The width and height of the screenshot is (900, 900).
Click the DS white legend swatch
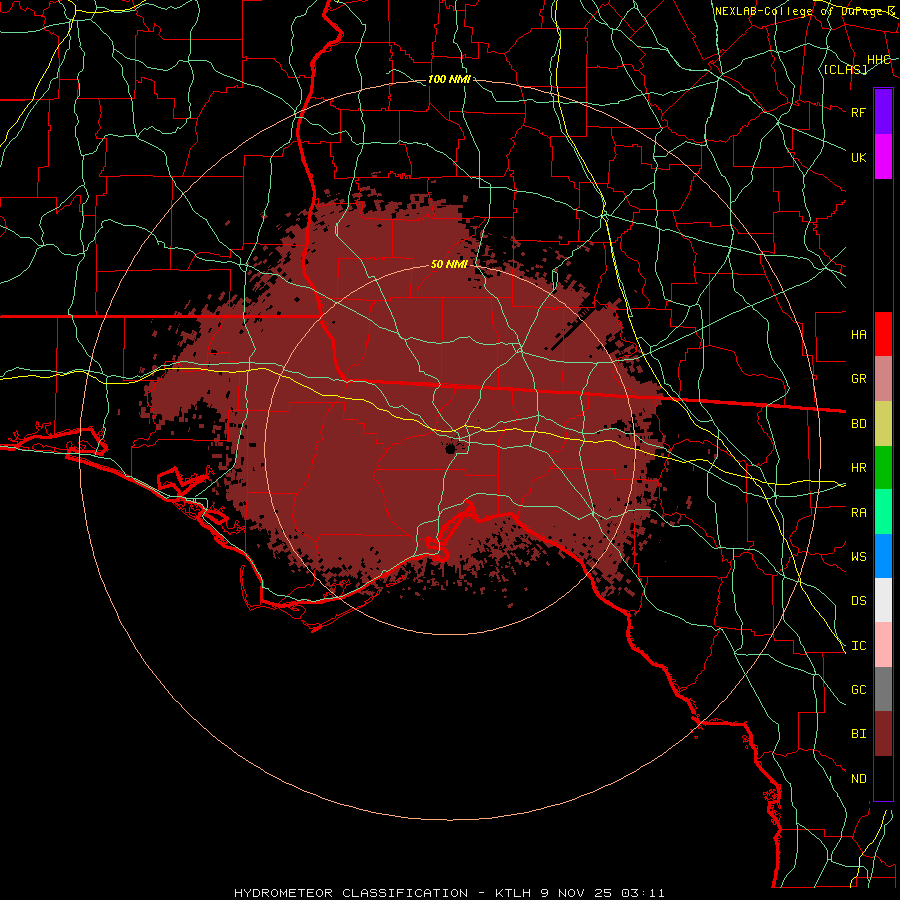[883, 600]
